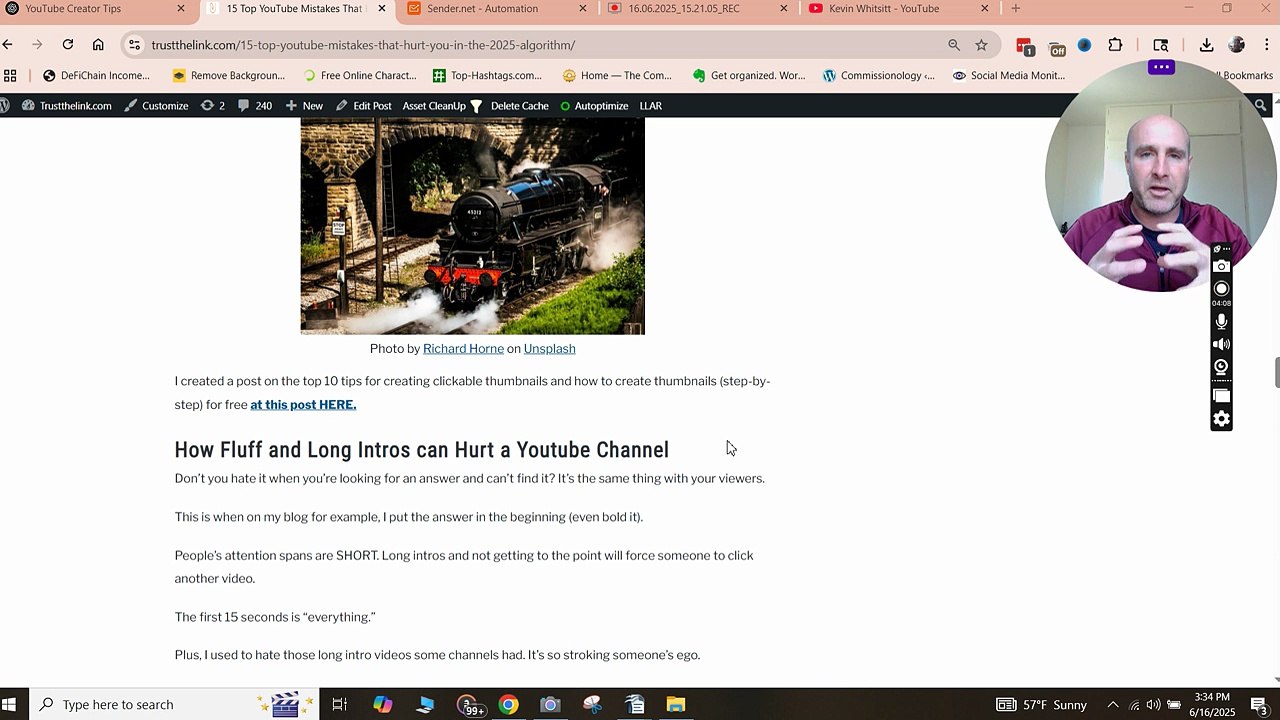Mute the microphone in the recorder toolbar
Image resolution: width=1280 pixels, height=720 pixels.
point(1221,322)
